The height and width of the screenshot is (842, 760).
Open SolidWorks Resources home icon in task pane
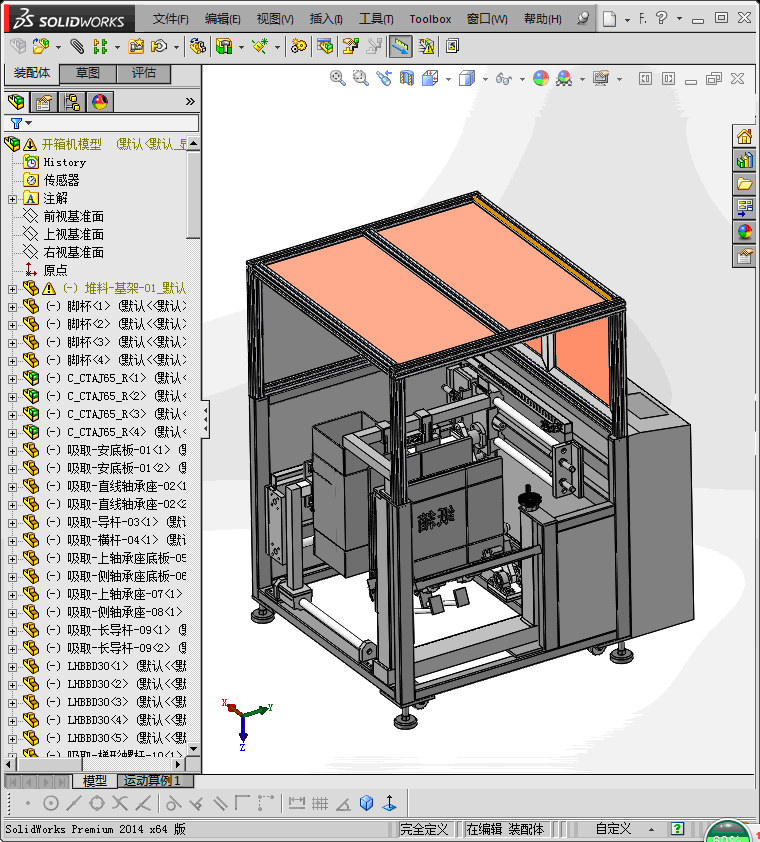744,136
